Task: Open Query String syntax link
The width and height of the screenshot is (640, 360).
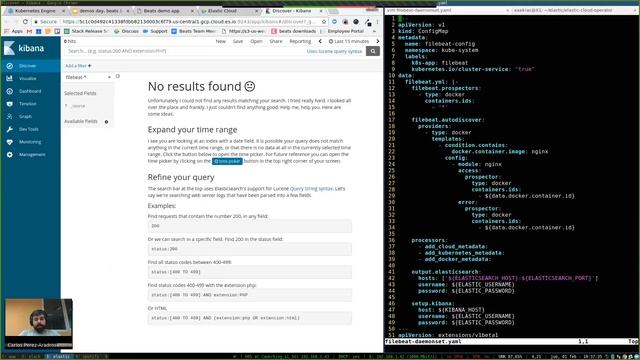Action: [x=311, y=189]
